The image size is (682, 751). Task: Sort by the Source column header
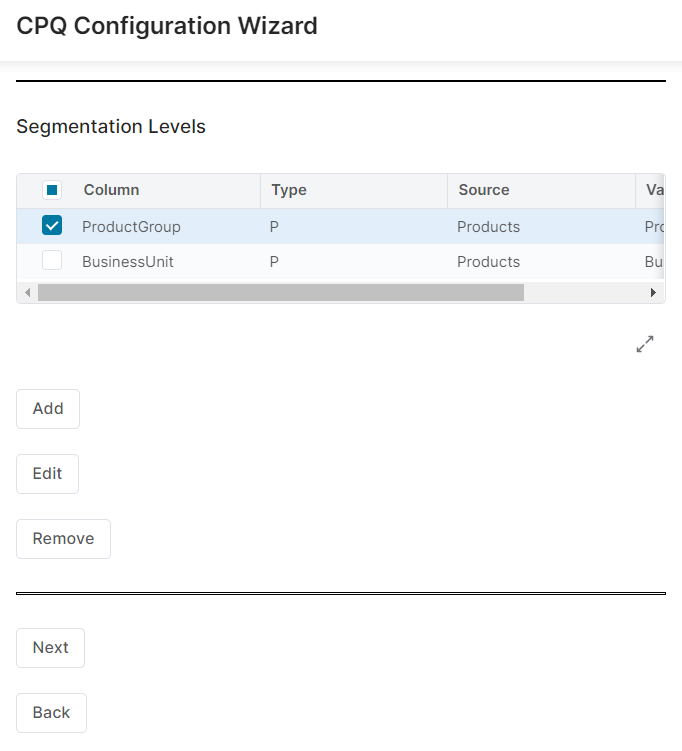(x=484, y=190)
